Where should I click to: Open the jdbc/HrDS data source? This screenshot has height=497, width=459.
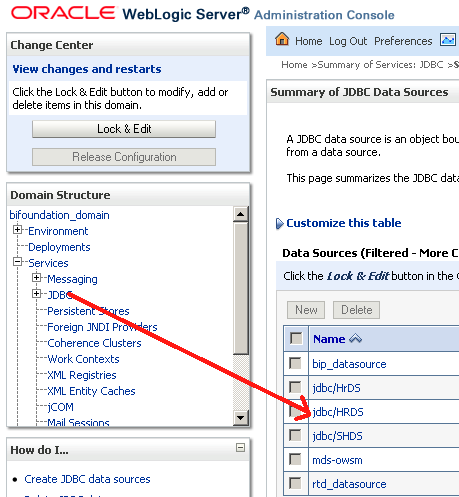pos(336,388)
